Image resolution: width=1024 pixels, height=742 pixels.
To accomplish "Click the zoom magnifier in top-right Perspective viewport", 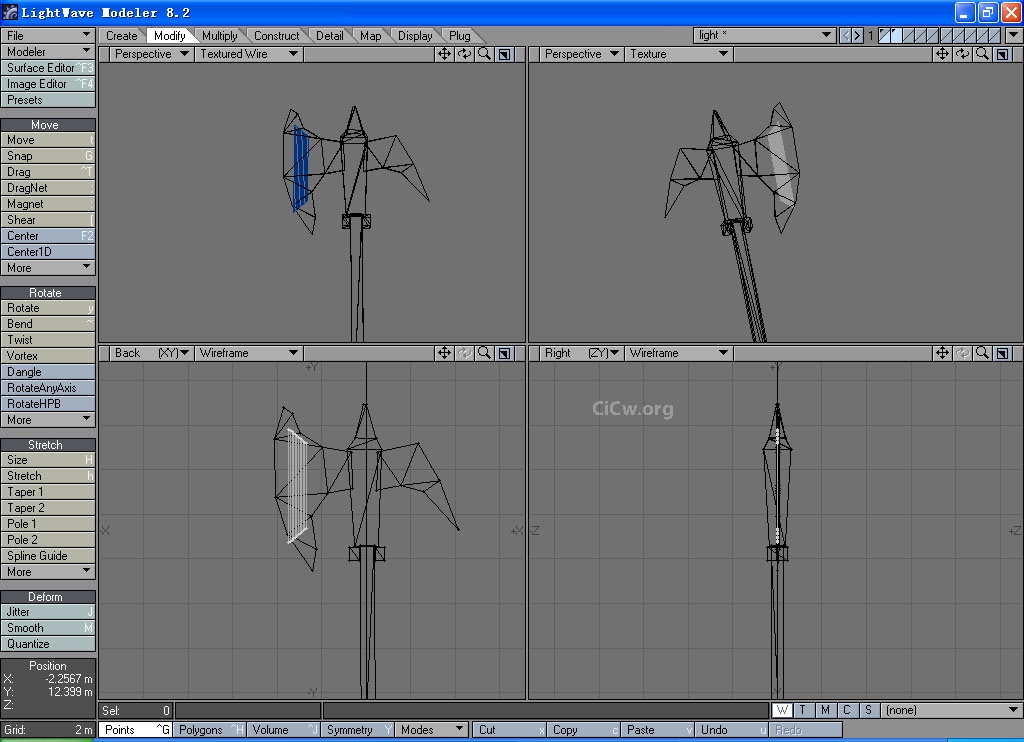I will click(983, 54).
